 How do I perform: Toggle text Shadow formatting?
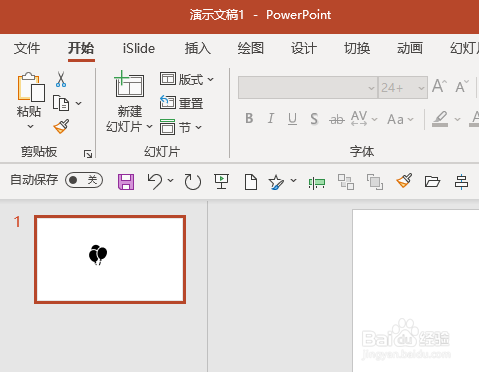(x=314, y=119)
